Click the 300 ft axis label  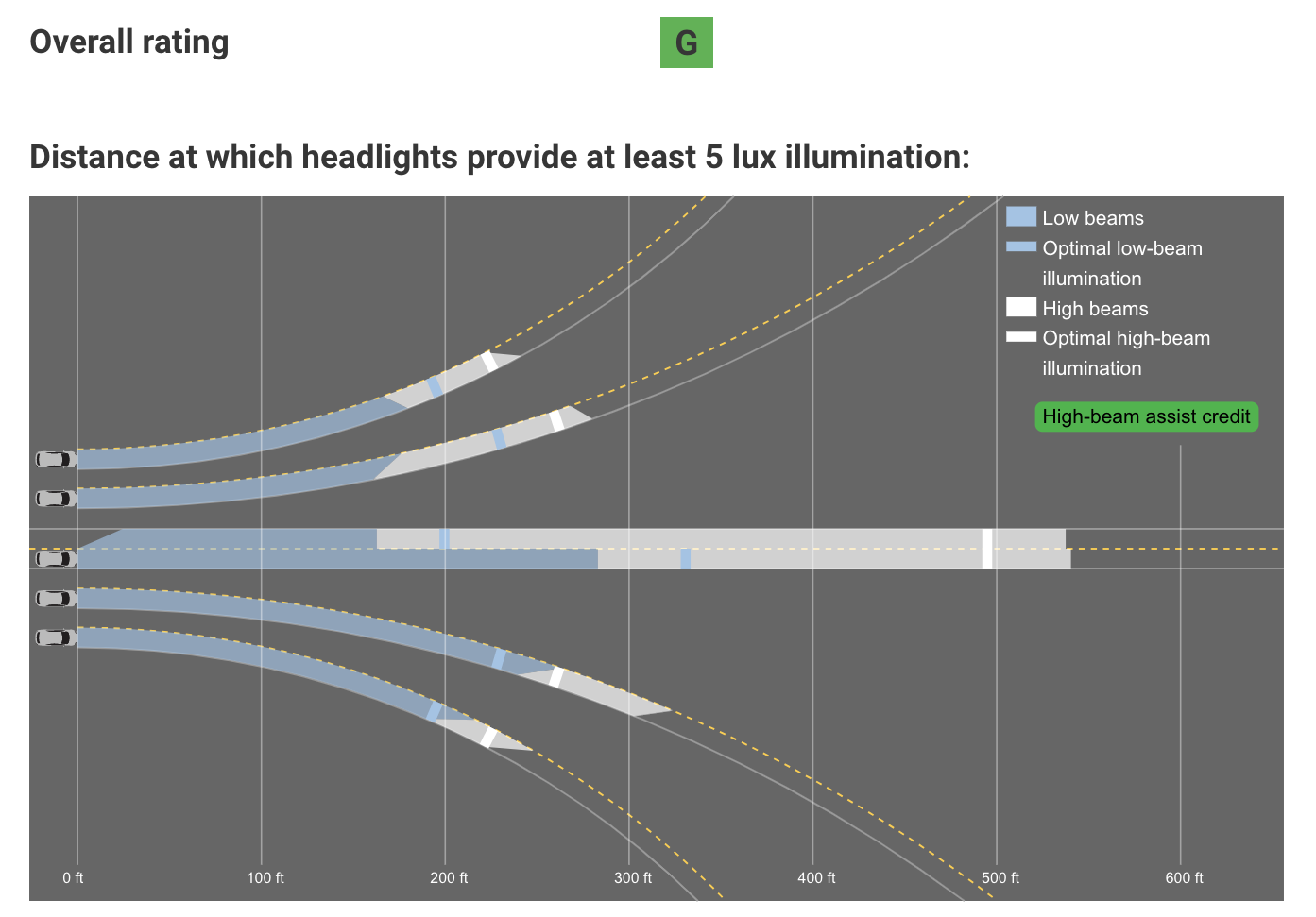[x=633, y=878]
